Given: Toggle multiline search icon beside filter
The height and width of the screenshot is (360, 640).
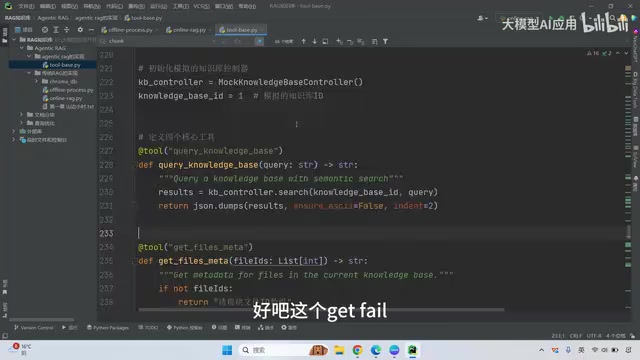Looking at the screenshot, I should tap(375, 41).
